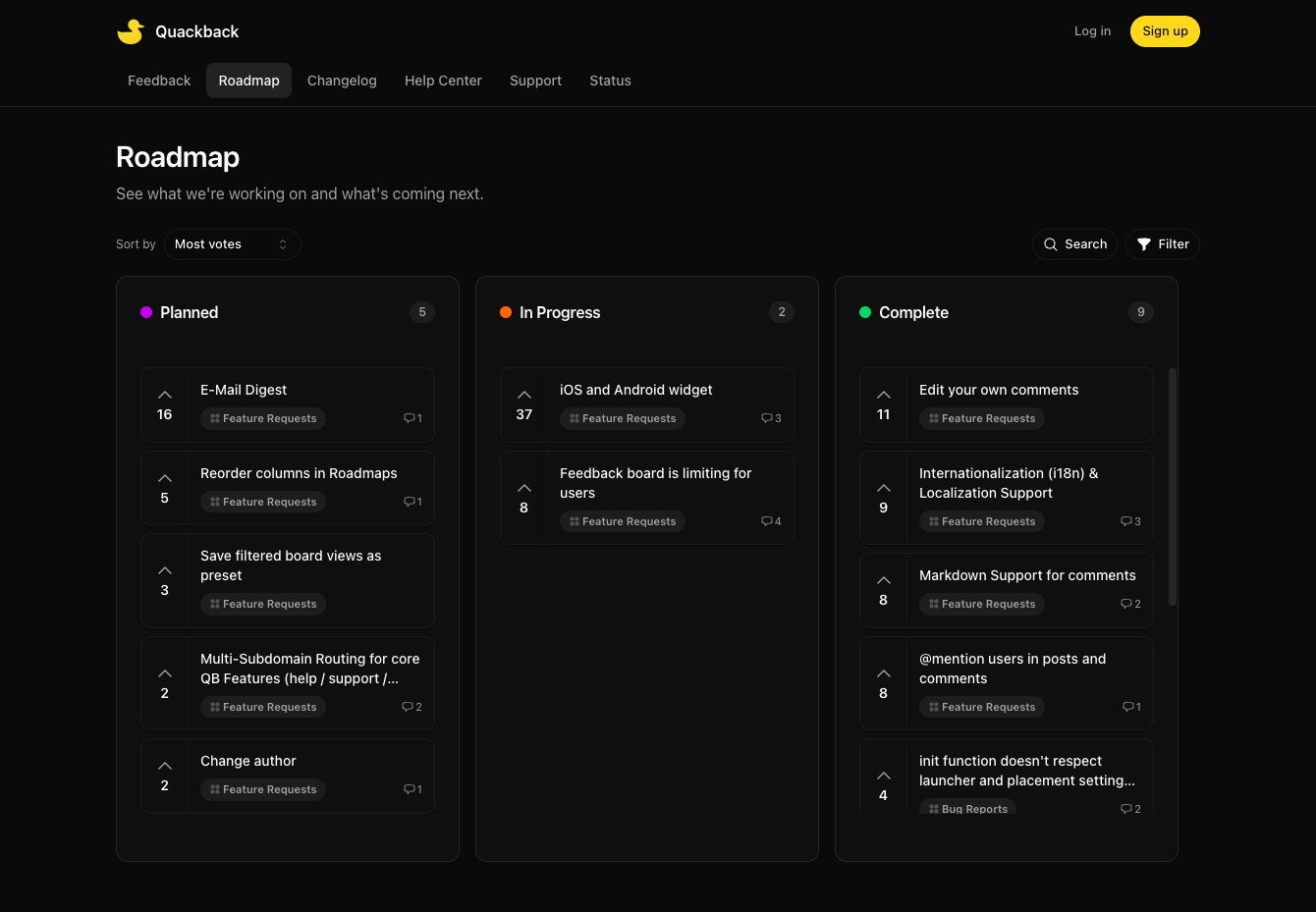Upvote Feedback board is limiting for users
The width and height of the screenshot is (1316, 912).
click(x=524, y=498)
